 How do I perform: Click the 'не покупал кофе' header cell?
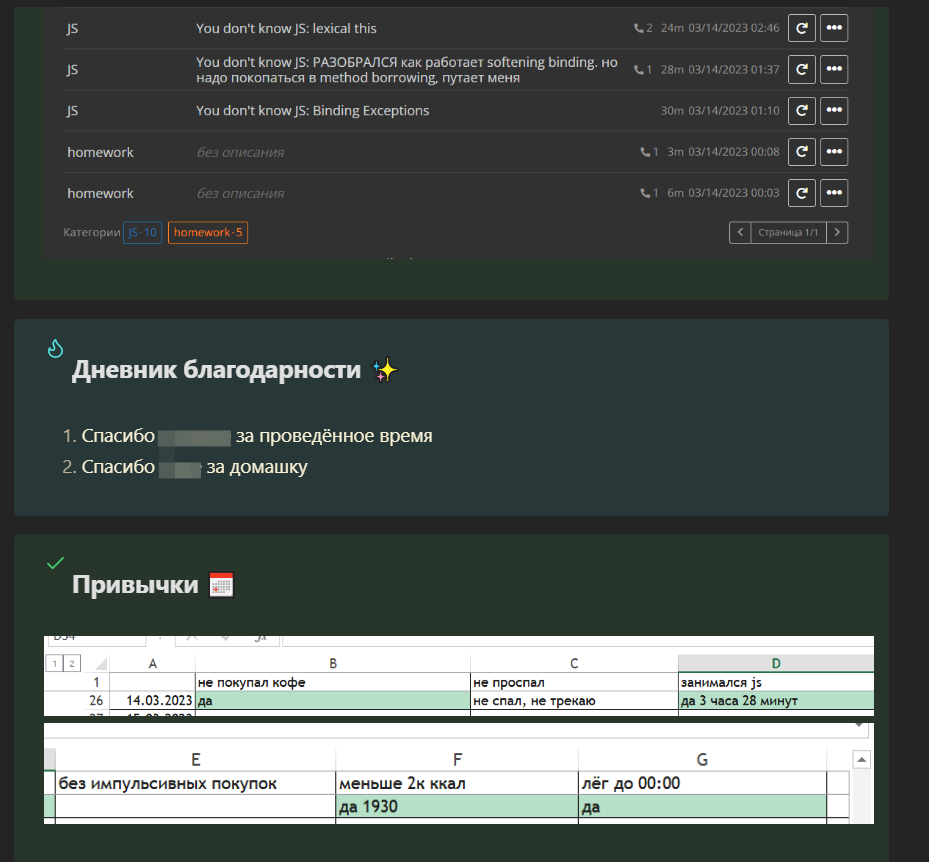[x=333, y=682]
